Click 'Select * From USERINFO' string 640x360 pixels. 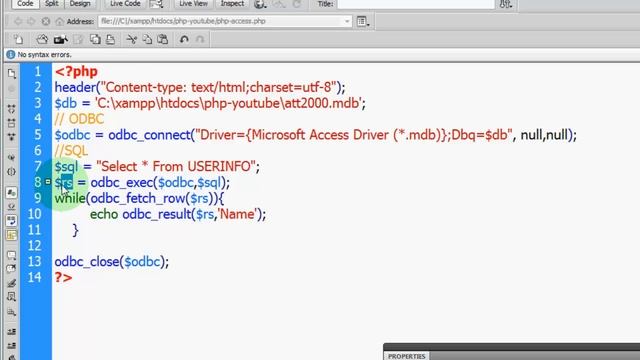point(176,167)
